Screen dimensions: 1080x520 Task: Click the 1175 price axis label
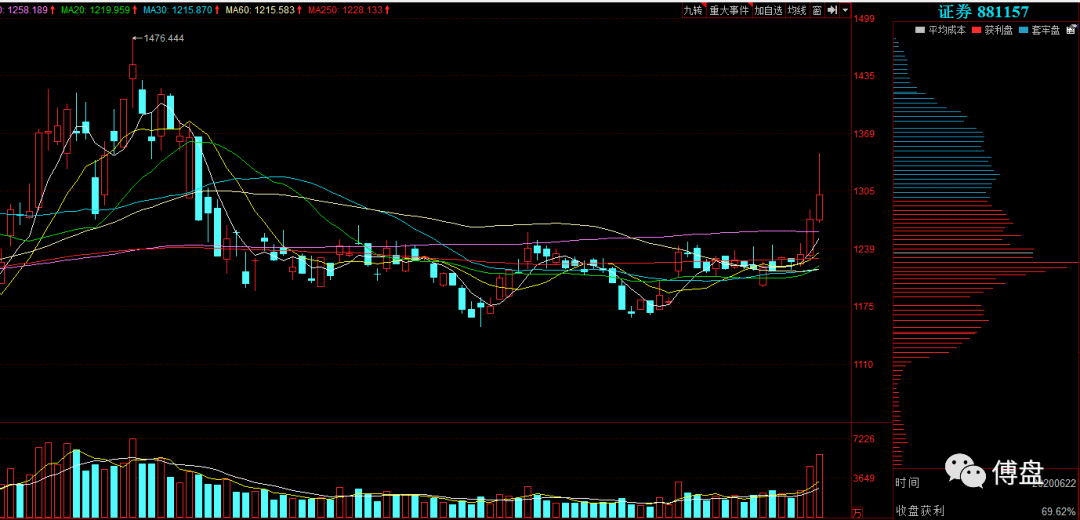tap(864, 306)
